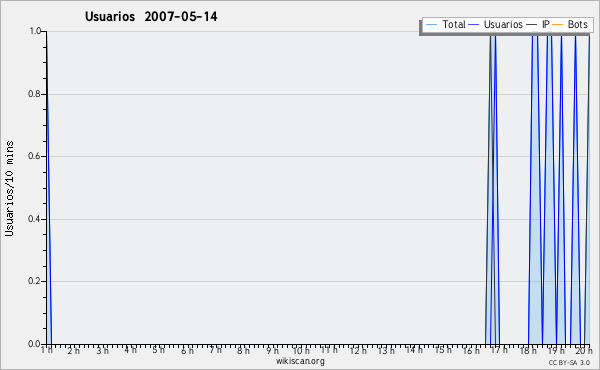The image size is (600, 370).
Task: Click the '0.6' y-axis value
Action: point(34,156)
